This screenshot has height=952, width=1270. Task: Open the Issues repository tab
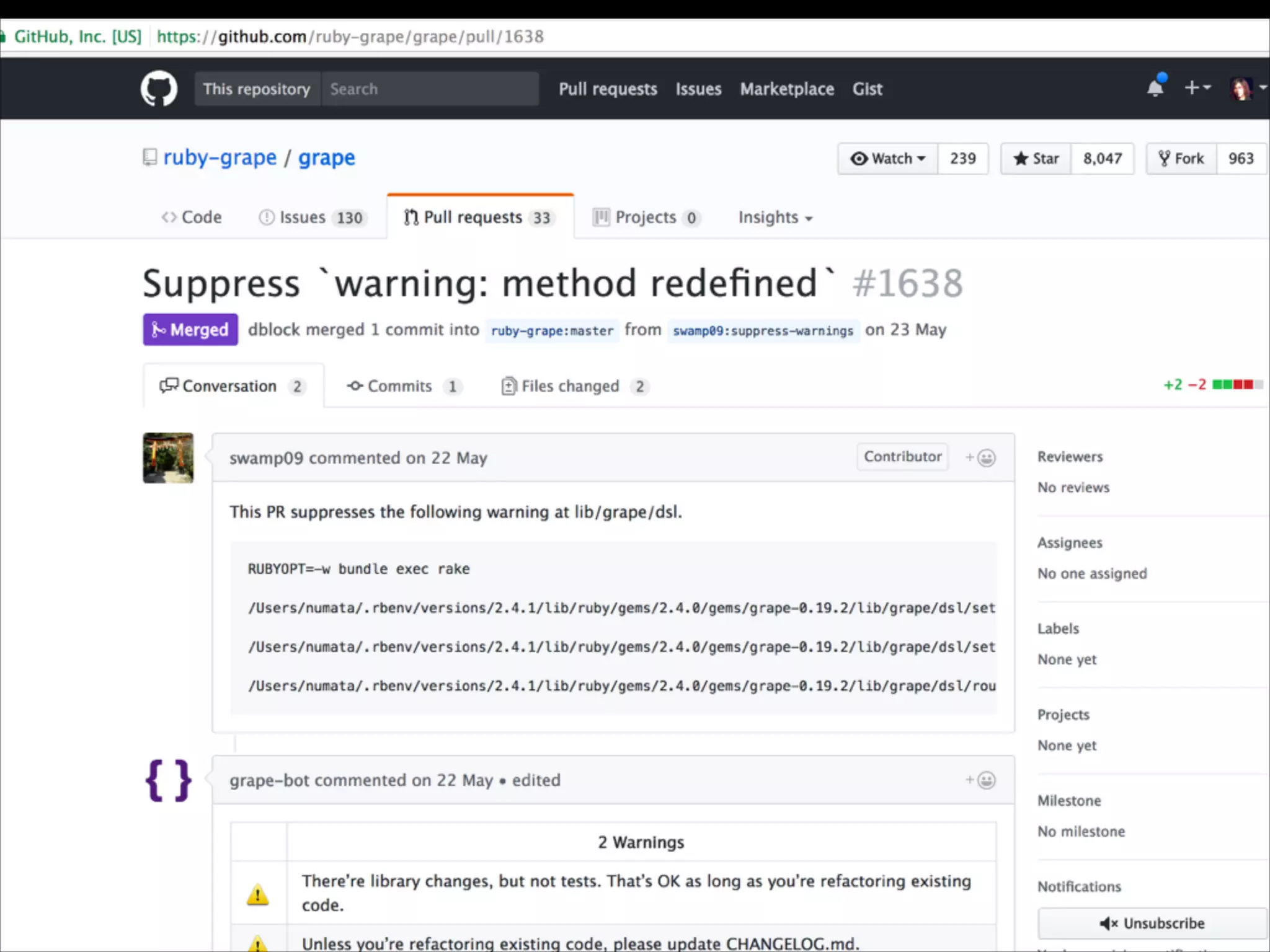[312, 218]
